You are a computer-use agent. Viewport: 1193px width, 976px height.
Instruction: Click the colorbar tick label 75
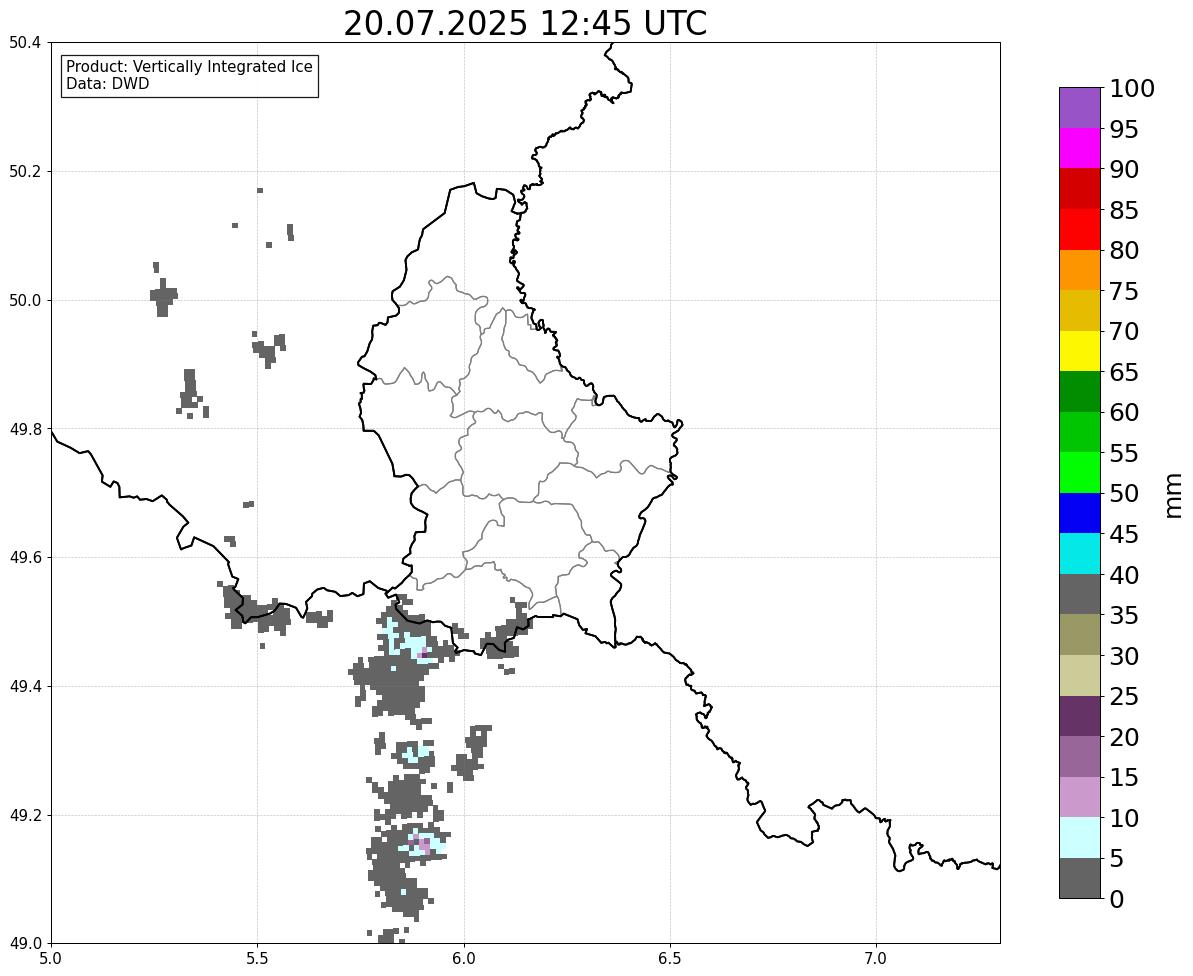pos(1124,291)
